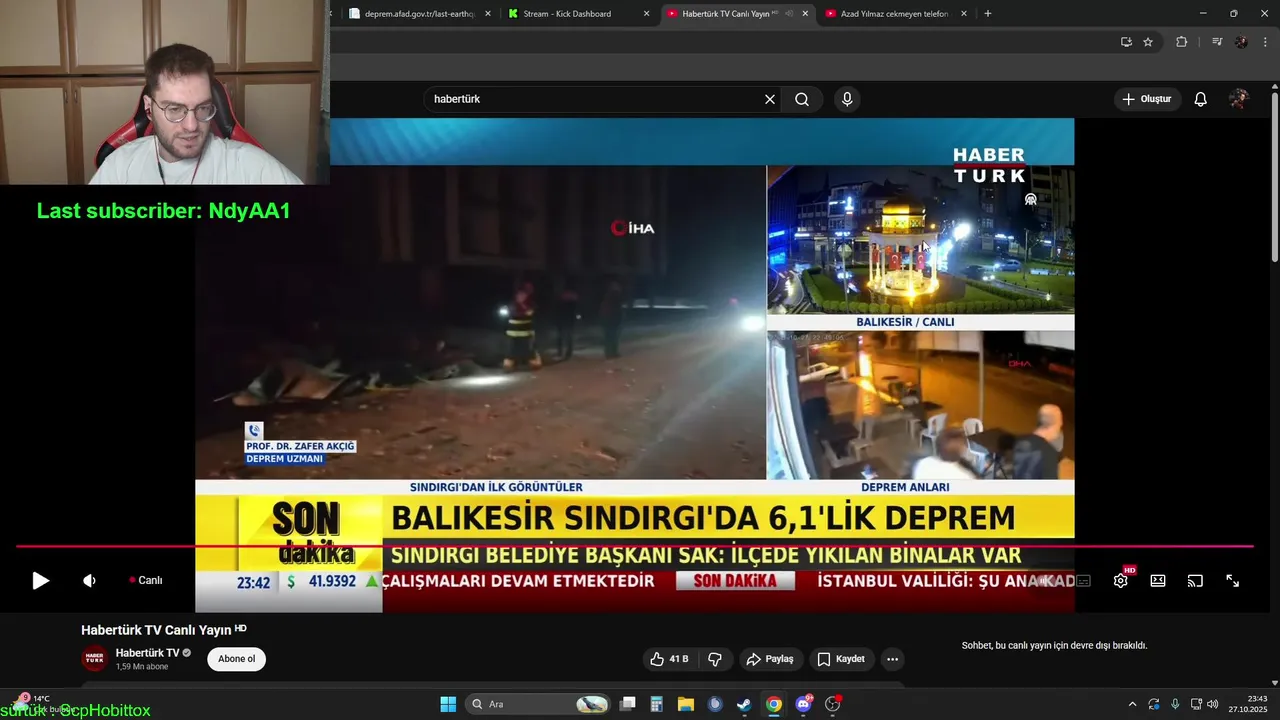Open Discord from taskbar
The image size is (1280, 720).
point(803,704)
